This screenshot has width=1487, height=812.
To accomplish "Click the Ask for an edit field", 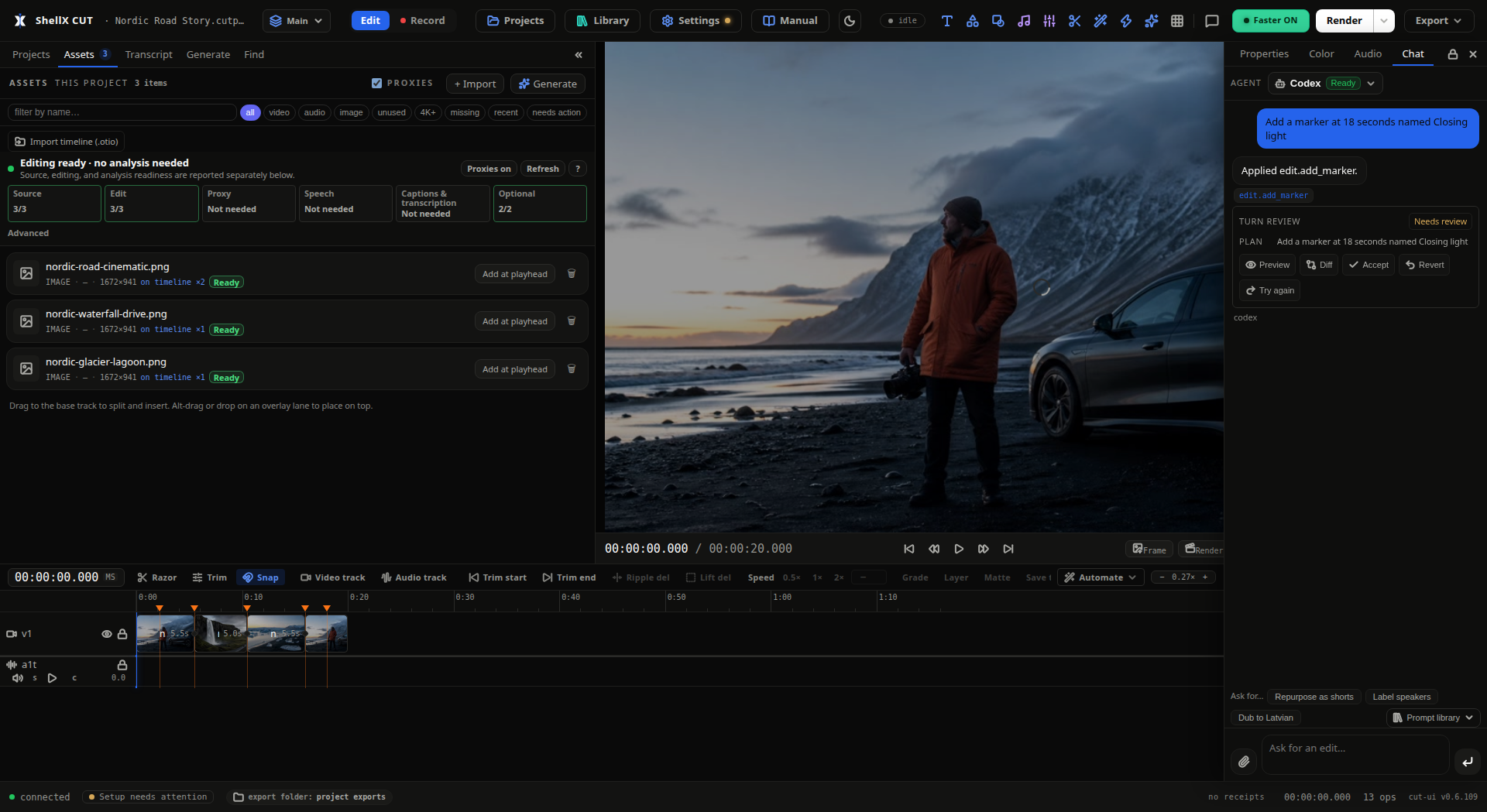I will coord(1355,755).
